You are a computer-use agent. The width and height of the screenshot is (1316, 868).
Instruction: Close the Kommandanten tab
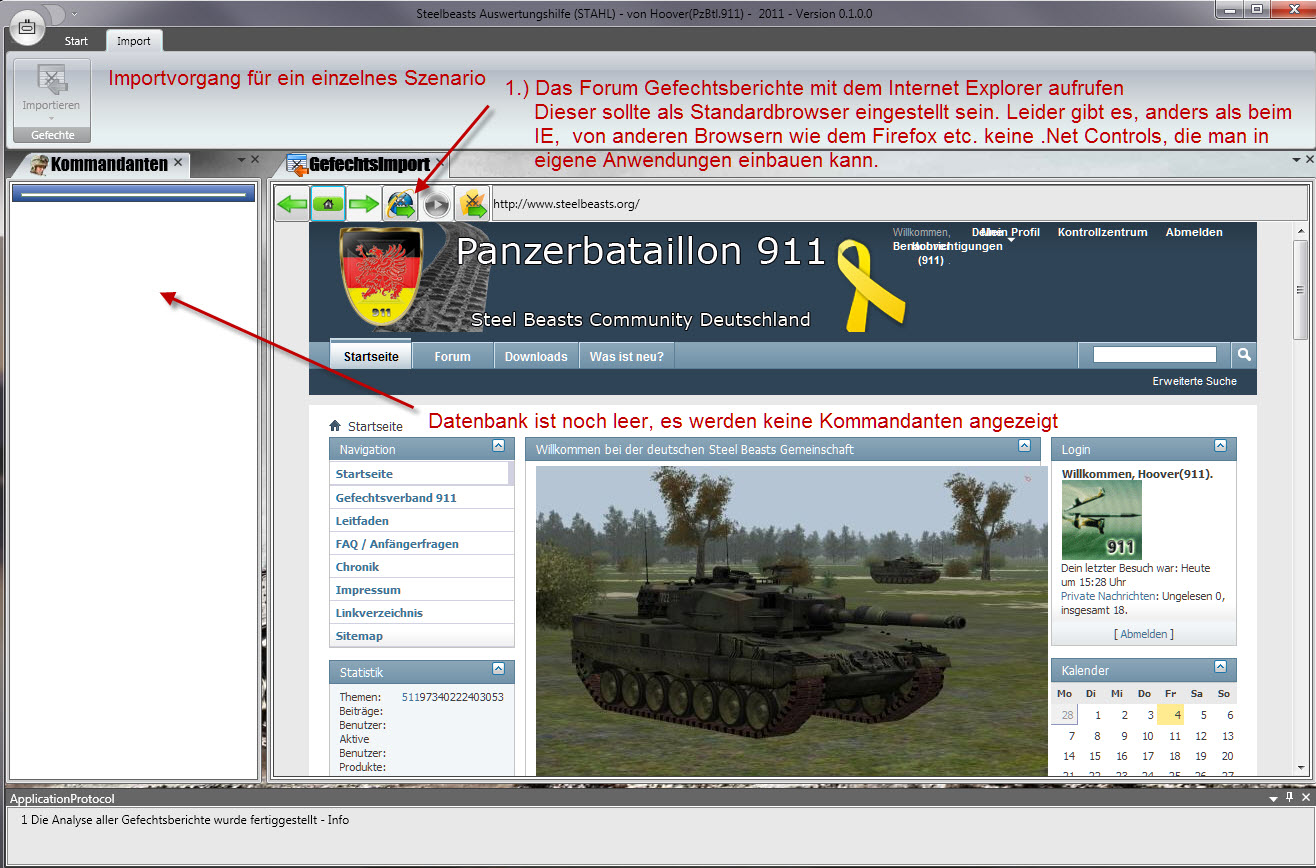[x=178, y=161]
